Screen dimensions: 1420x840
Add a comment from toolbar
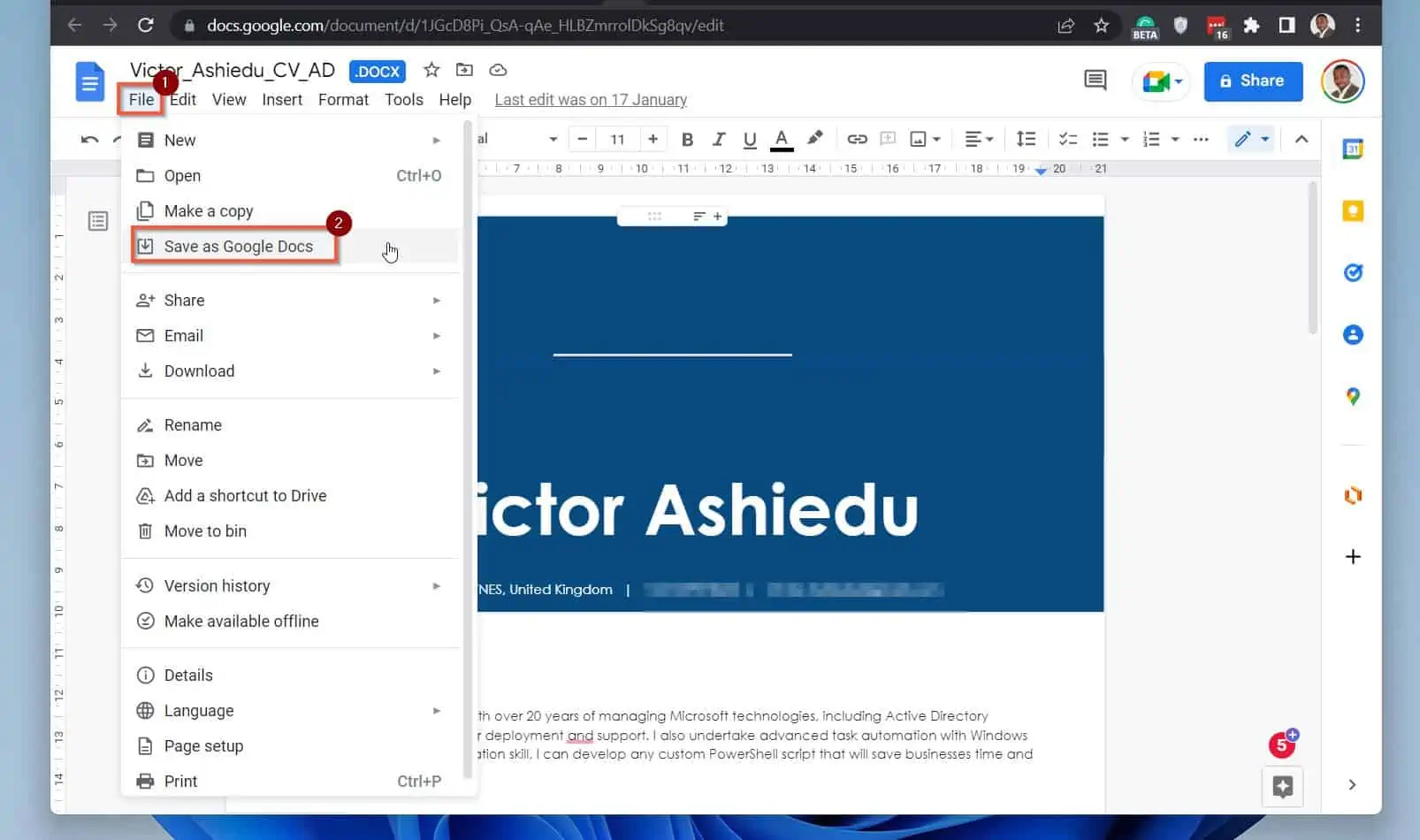click(x=888, y=139)
